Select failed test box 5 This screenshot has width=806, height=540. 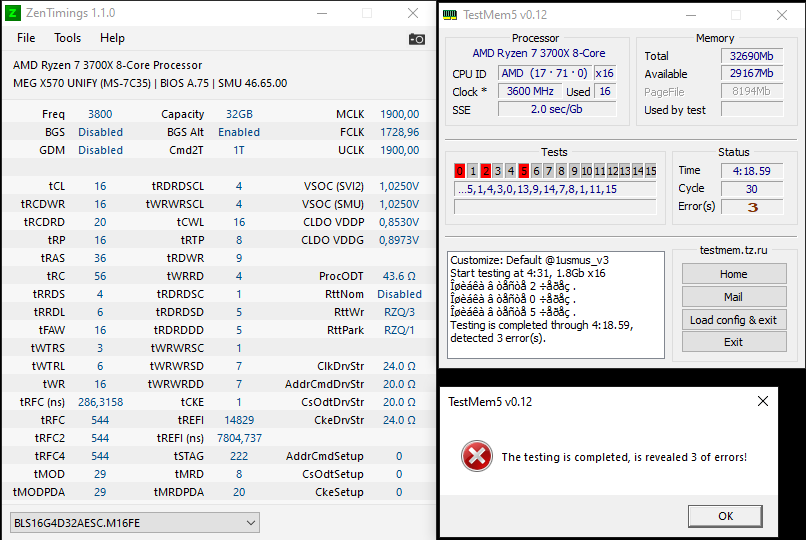[523, 171]
